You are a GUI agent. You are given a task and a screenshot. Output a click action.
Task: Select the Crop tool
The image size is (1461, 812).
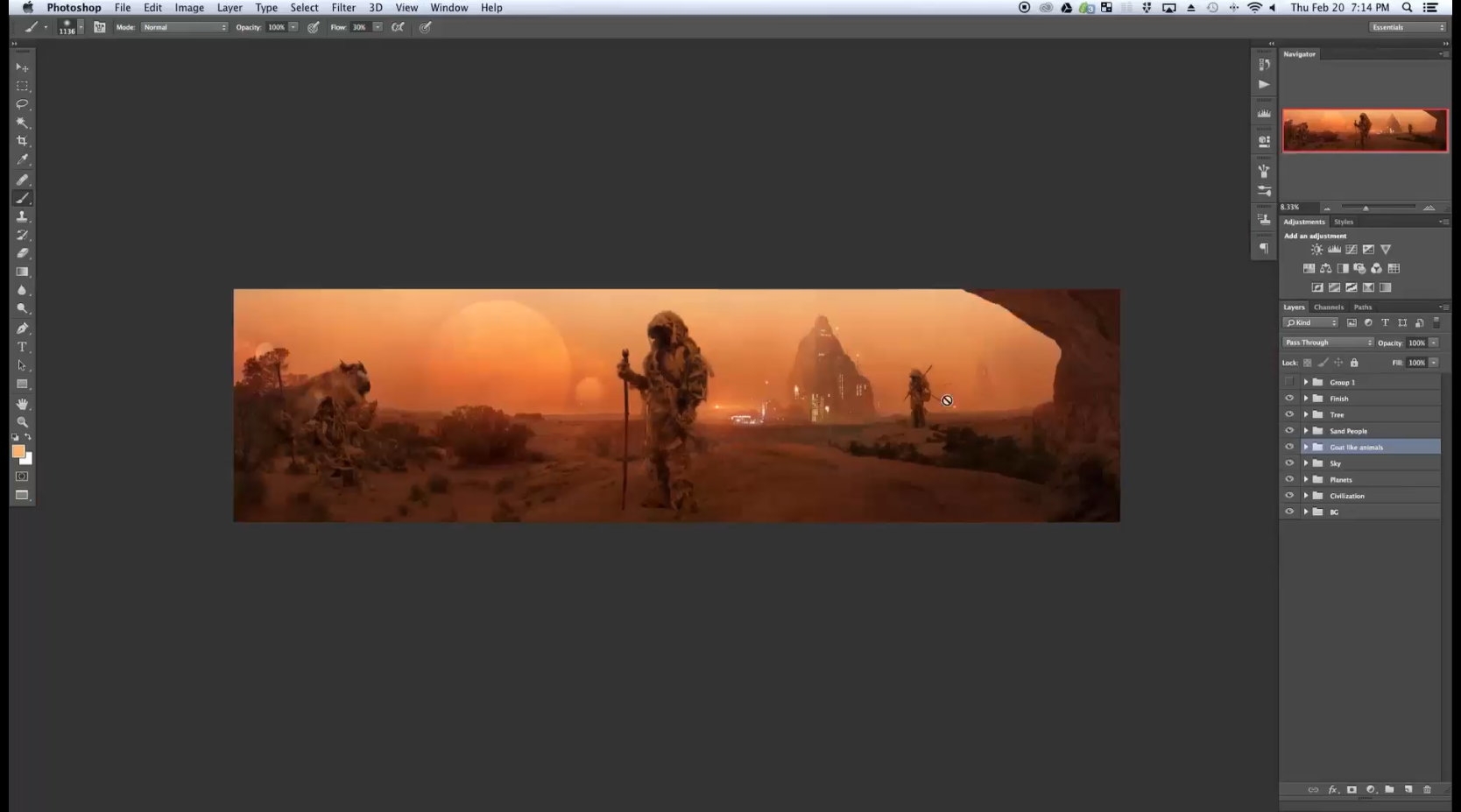22,141
